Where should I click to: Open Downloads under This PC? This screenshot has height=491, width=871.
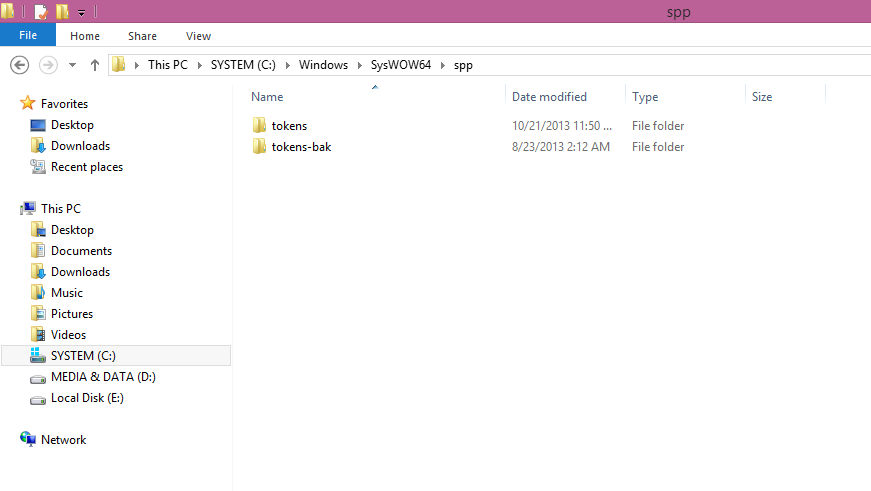(x=81, y=272)
